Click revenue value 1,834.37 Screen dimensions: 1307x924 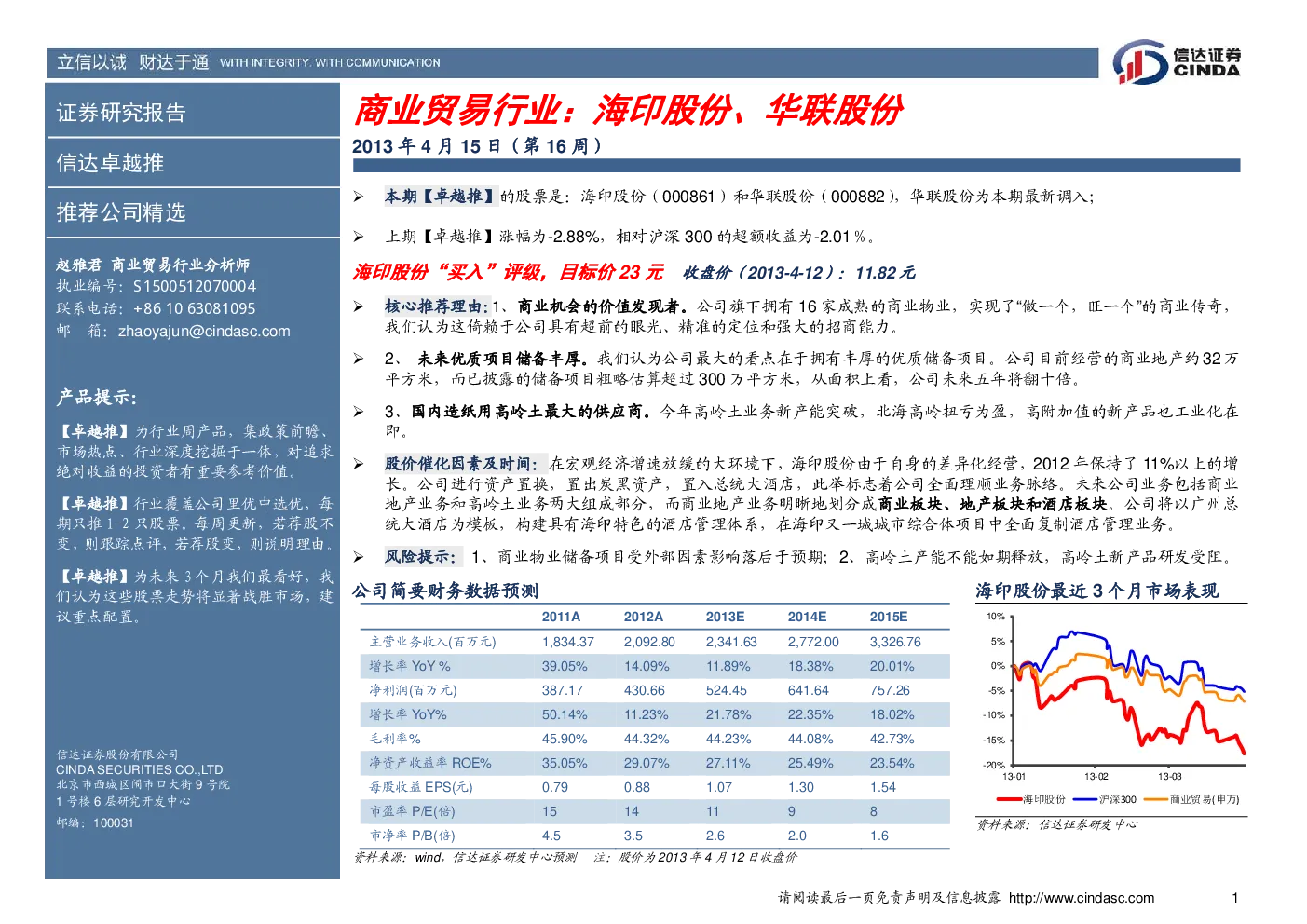(x=568, y=642)
